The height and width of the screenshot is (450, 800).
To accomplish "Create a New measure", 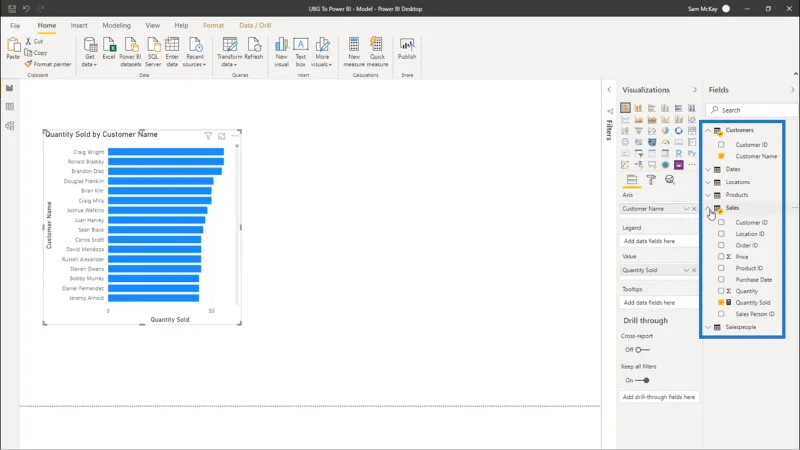I will (354, 52).
